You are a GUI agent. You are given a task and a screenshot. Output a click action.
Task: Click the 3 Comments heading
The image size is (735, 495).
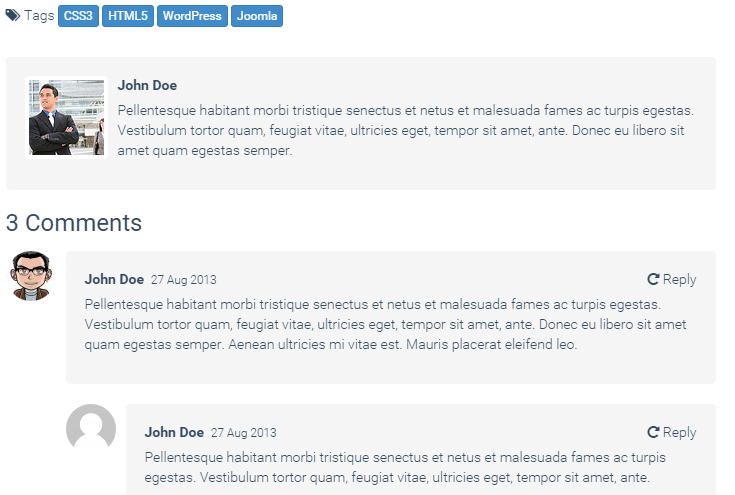pyautogui.click(x=74, y=223)
